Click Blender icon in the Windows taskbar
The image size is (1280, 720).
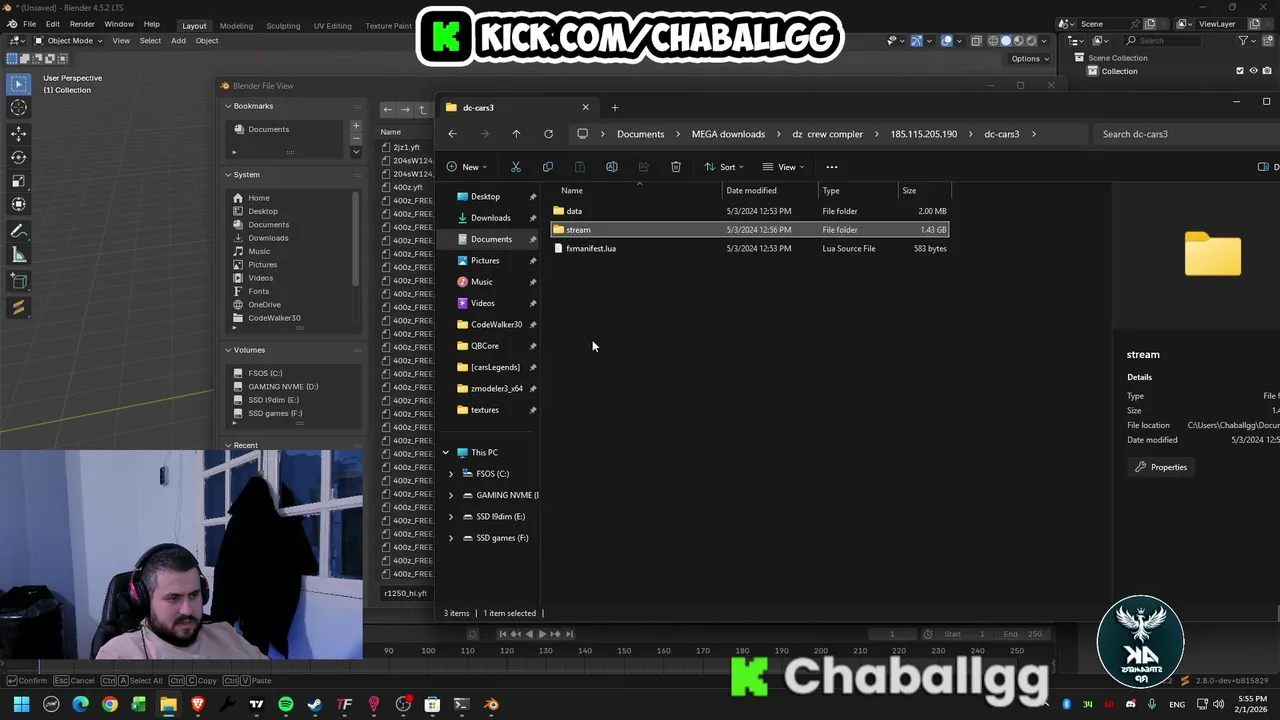pos(491,704)
